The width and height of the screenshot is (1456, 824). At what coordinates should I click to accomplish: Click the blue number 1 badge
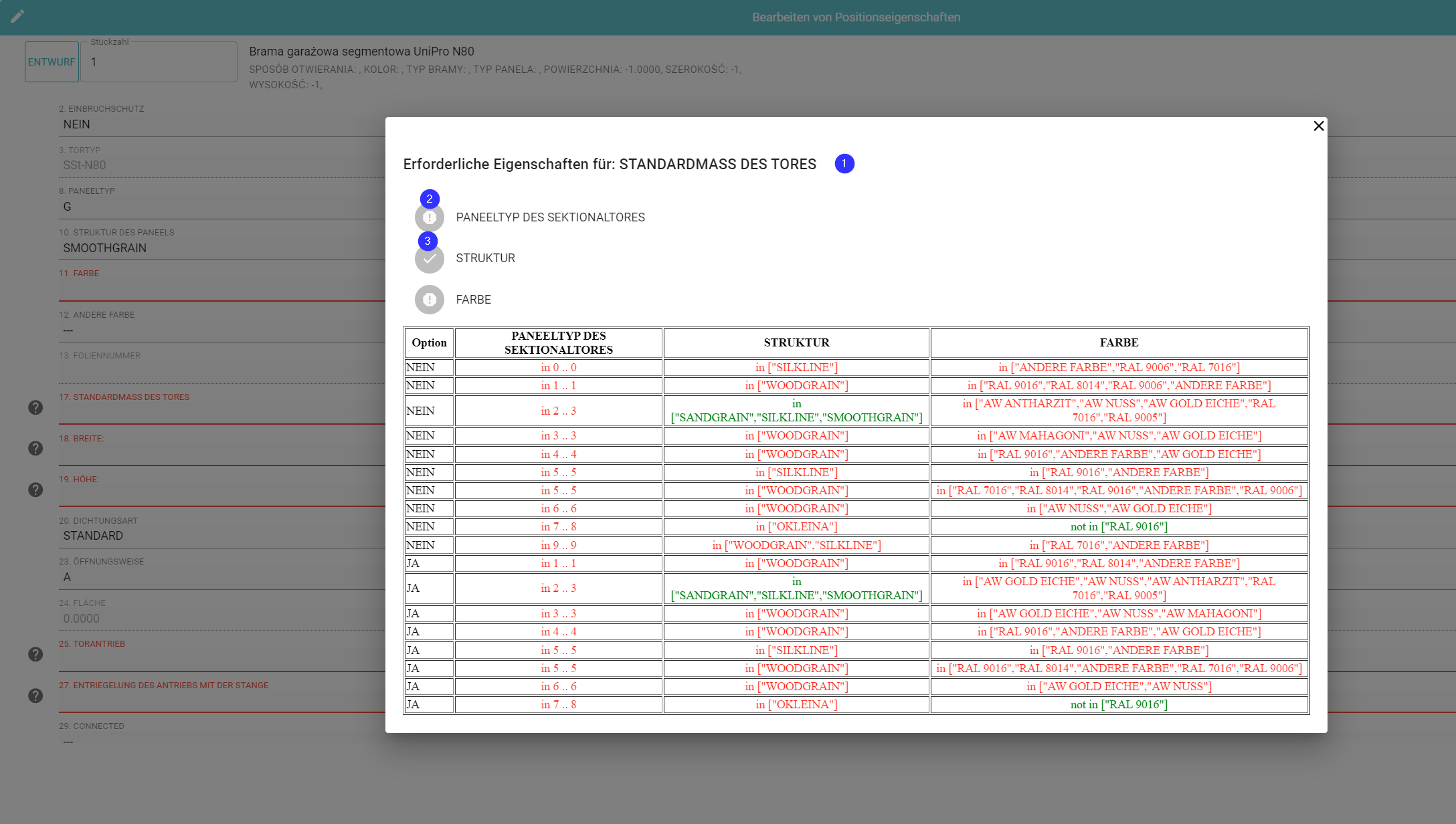tap(844, 164)
